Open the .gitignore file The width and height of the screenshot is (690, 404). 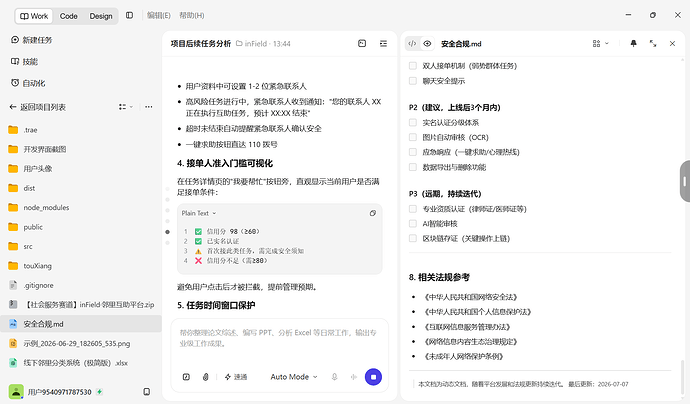(81, 285)
